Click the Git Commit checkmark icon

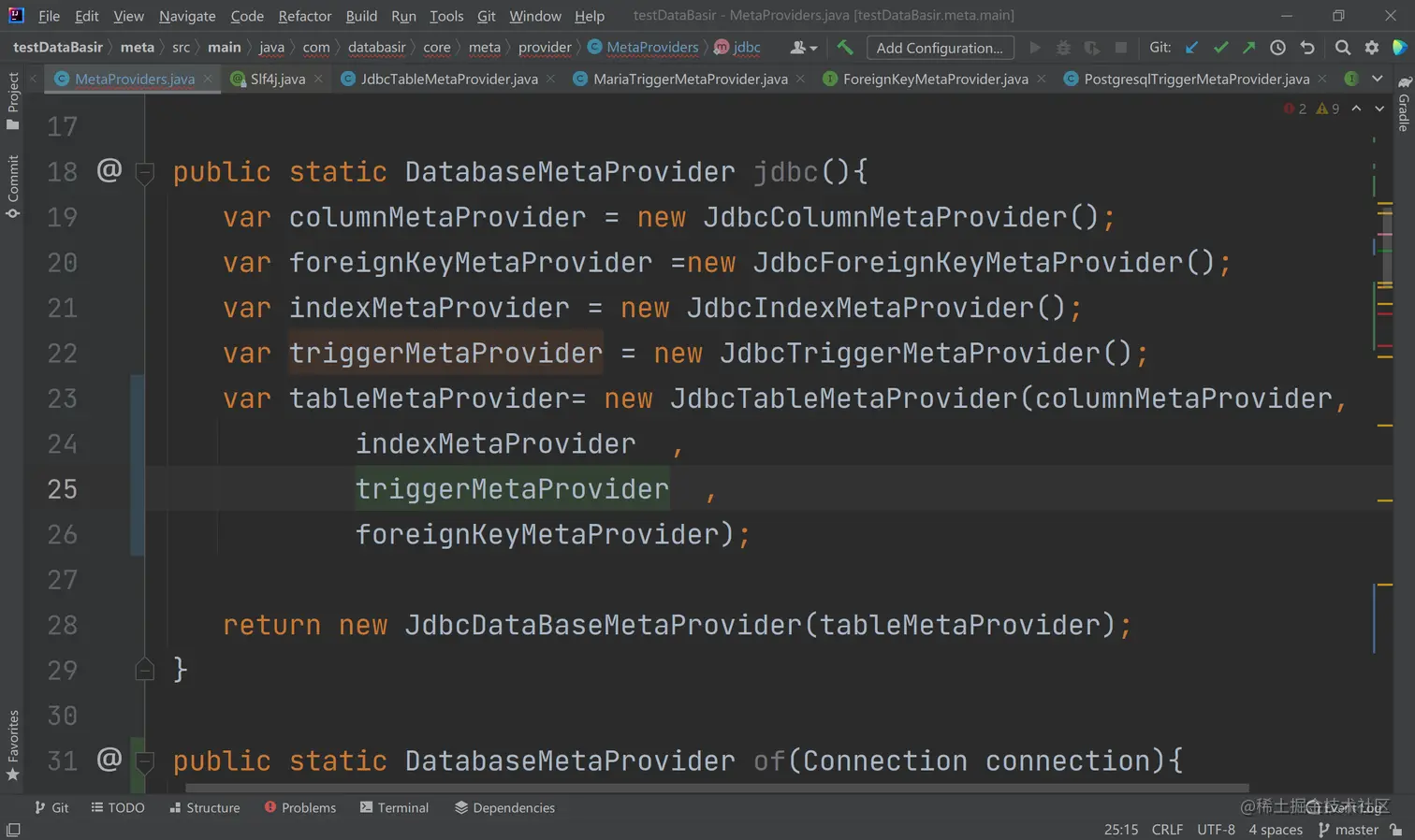pyautogui.click(x=1220, y=47)
